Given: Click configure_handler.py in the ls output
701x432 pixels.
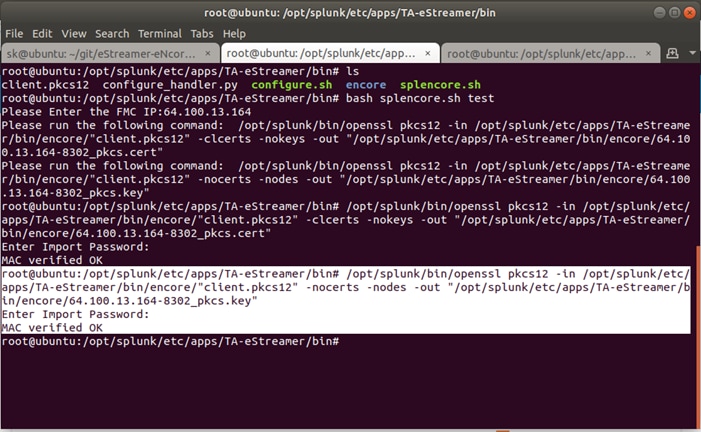Looking at the screenshot, I should (x=170, y=85).
